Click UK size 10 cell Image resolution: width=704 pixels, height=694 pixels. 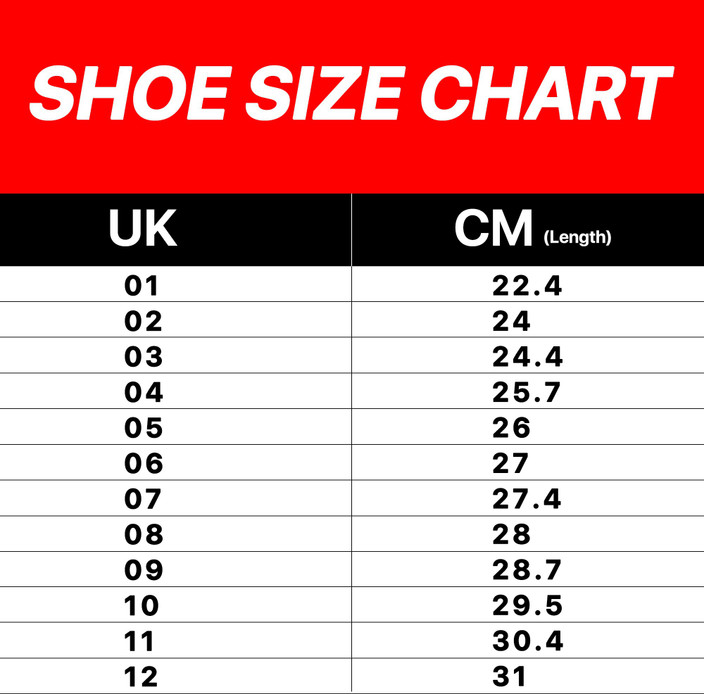point(142,605)
